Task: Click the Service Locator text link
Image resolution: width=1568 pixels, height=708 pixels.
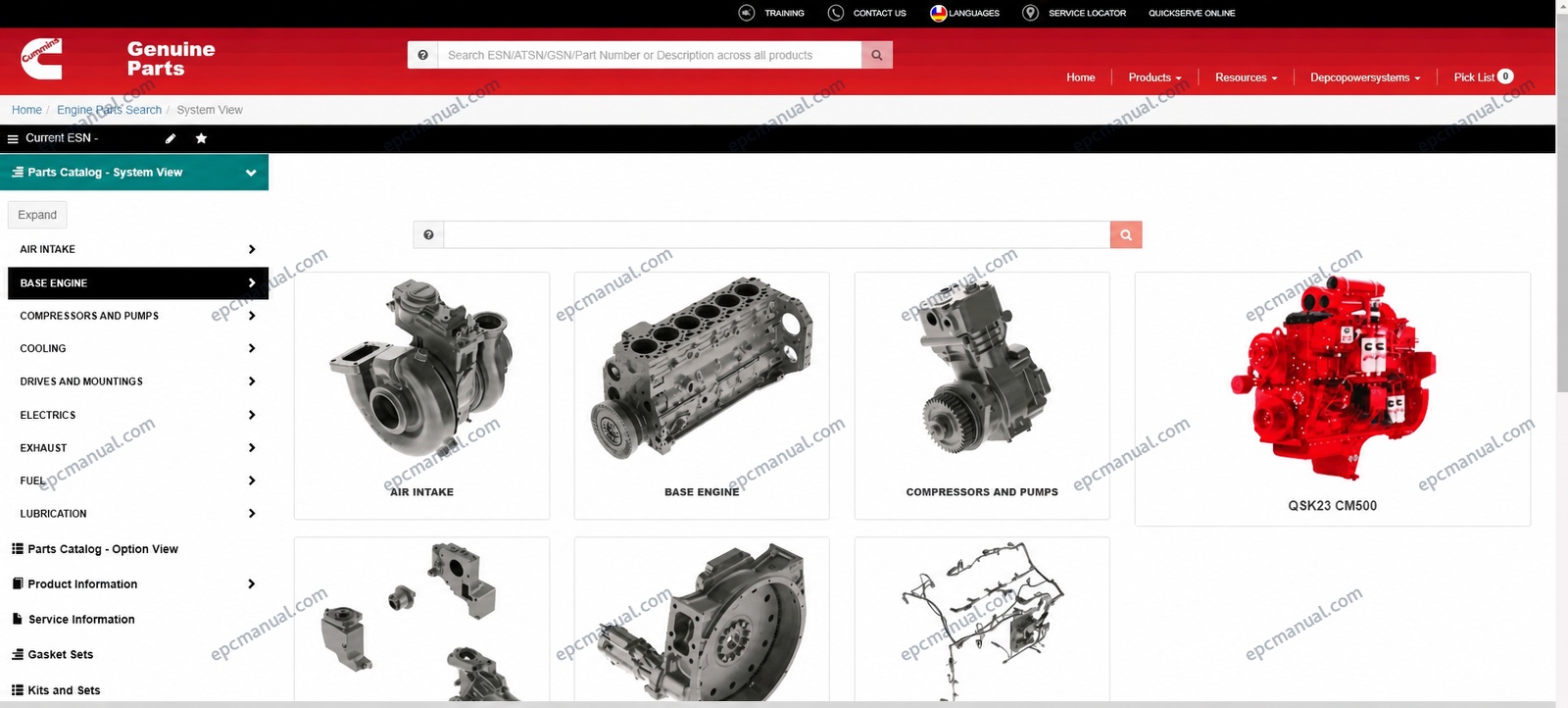Action: 1087,13
